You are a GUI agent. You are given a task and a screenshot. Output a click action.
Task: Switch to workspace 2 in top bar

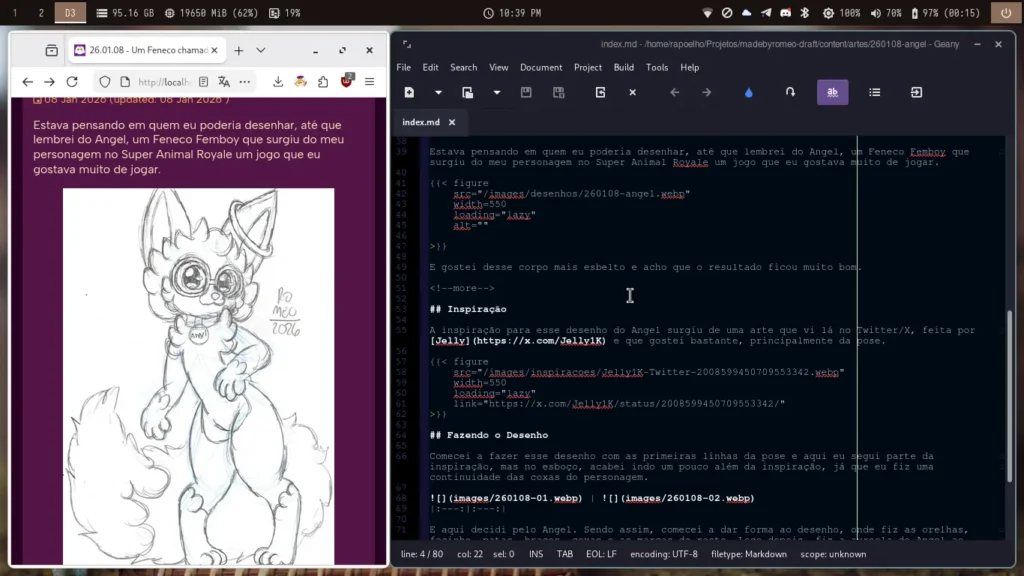41,13
